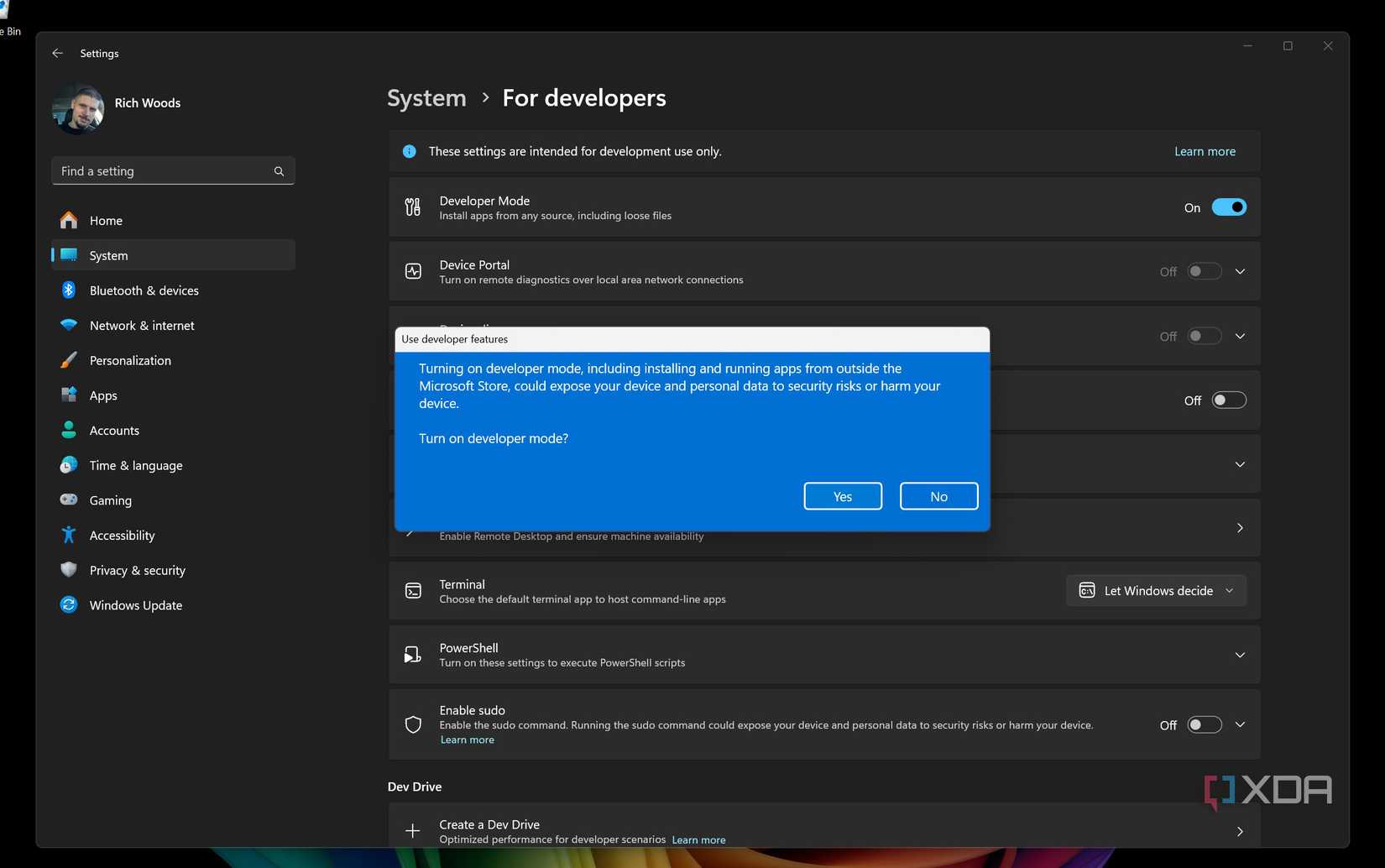Click Yes to turn on developer mode
Image resolution: width=1385 pixels, height=868 pixels.
pos(842,496)
